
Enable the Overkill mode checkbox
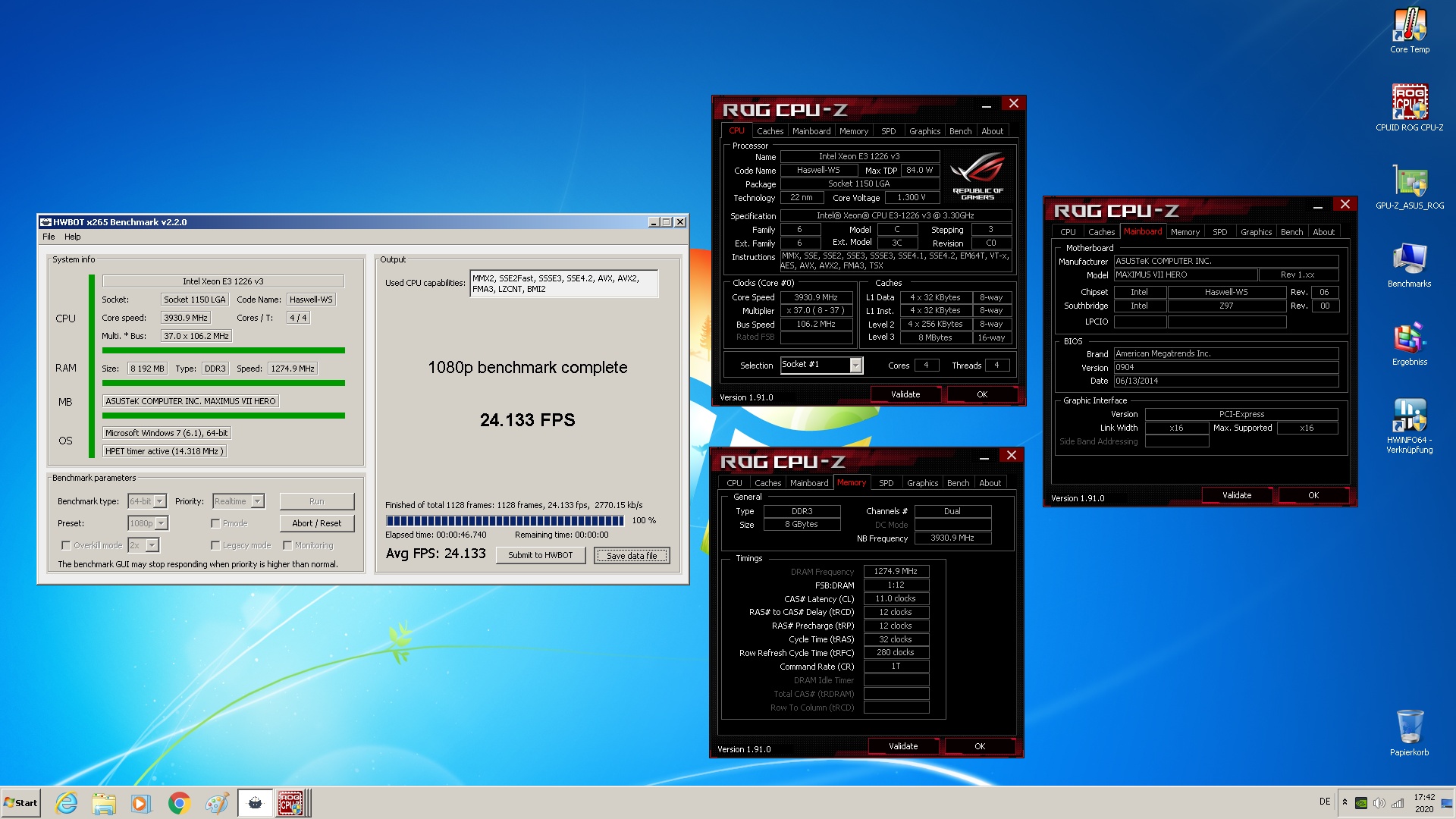tap(66, 546)
